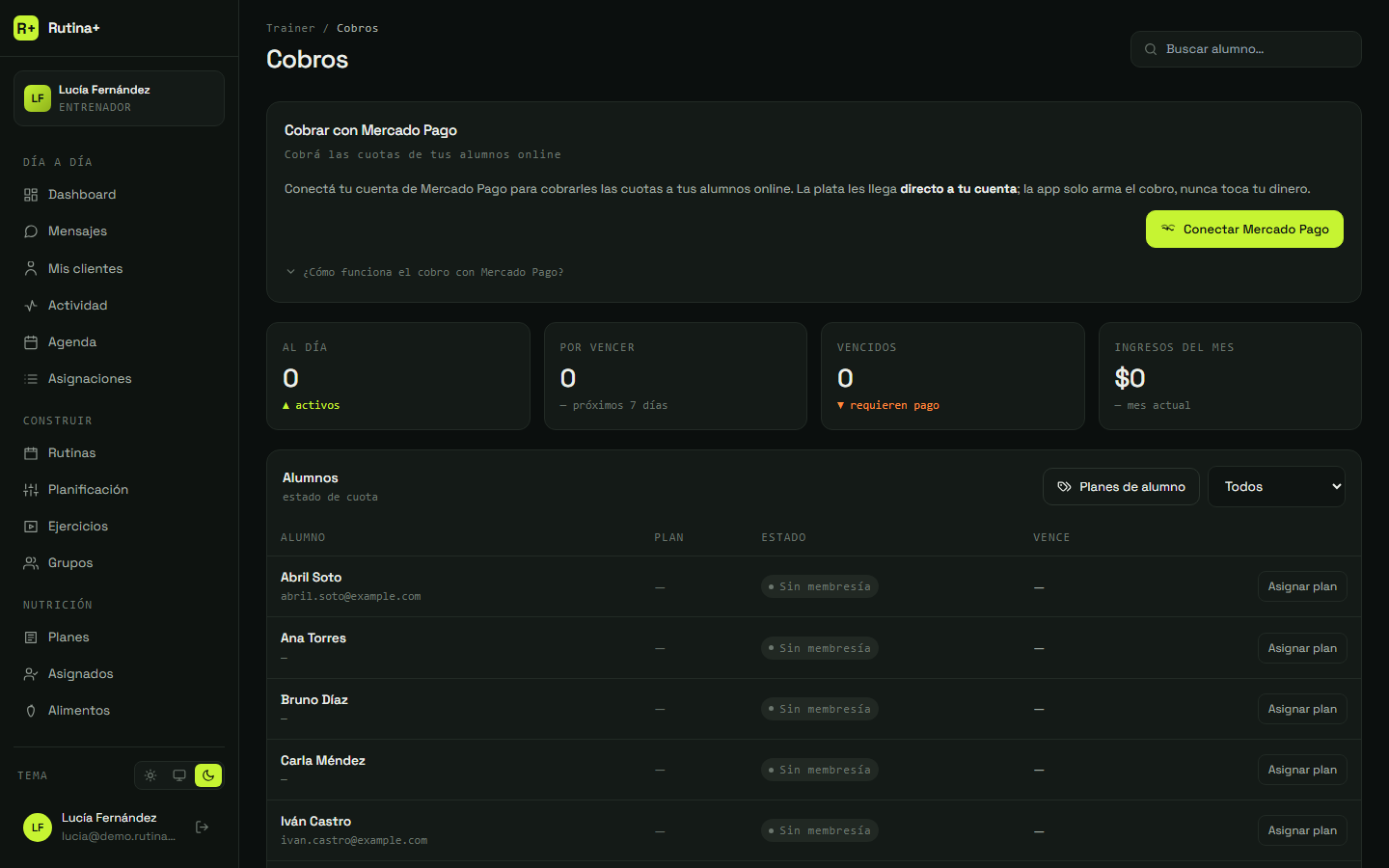Viewport: 1389px width, 868px height.
Task: Open the Agenda calendar icon
Action: tap(31, 342)
